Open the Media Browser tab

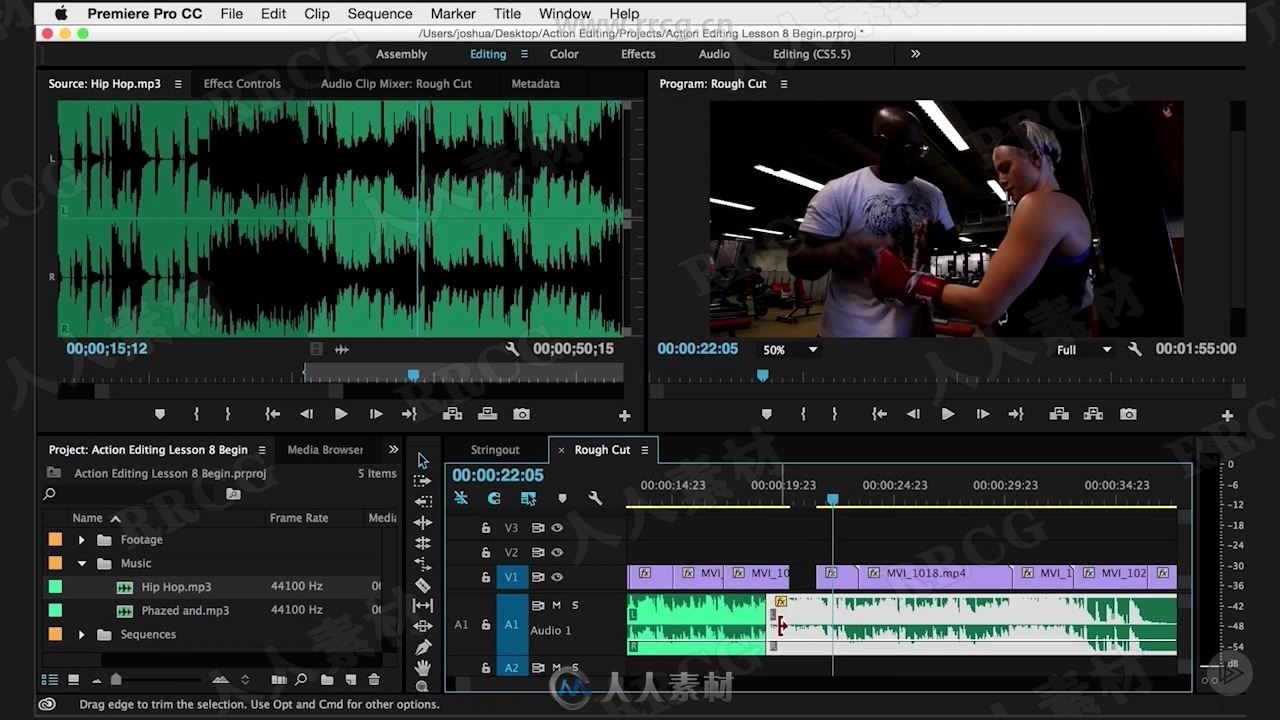click(325, 450)
